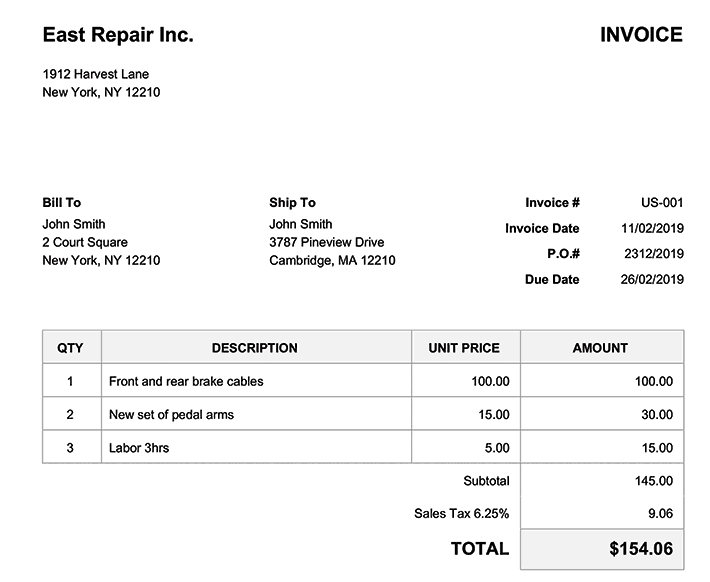
Task: Select the Labor 3hrs line item
Action: (x=139, y=448)
